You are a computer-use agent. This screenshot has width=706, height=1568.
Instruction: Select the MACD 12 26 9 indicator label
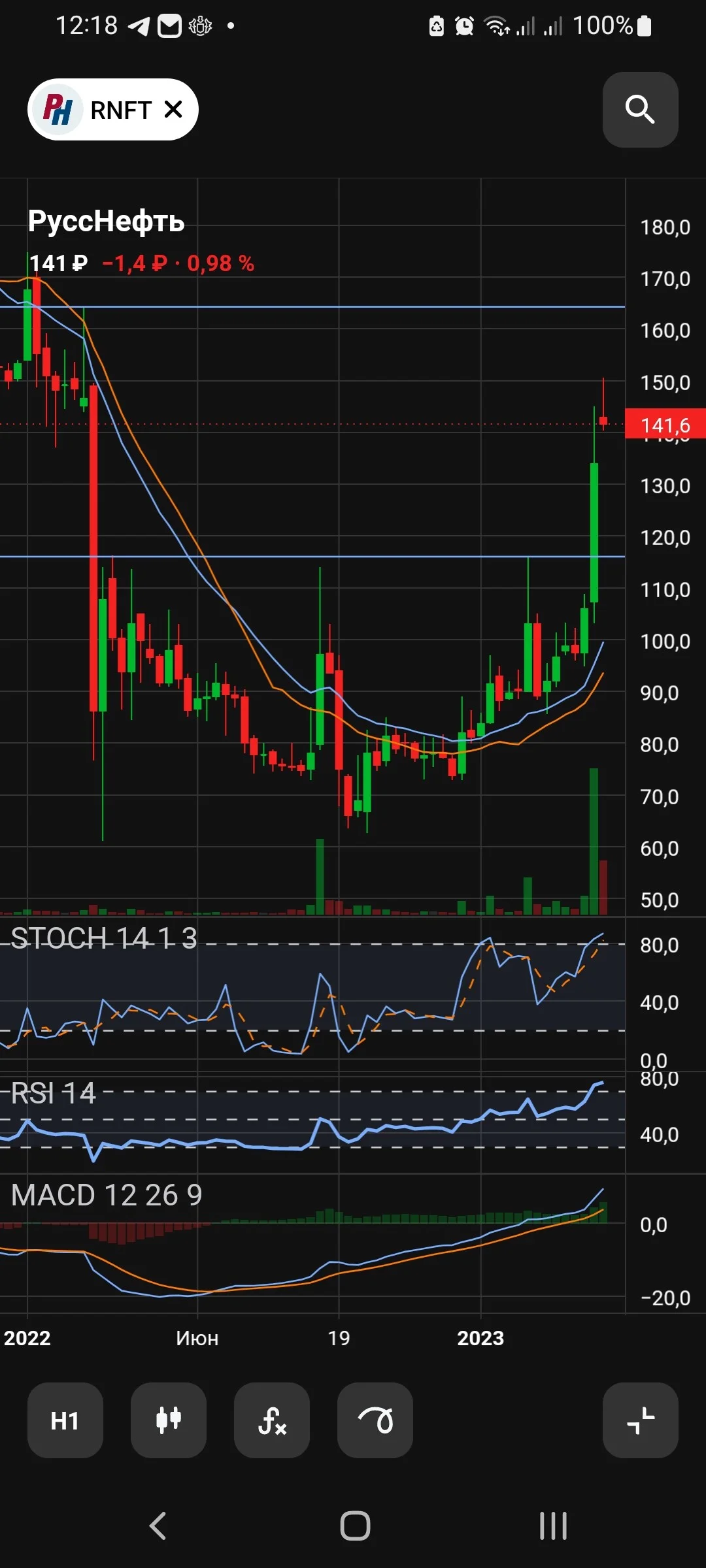tap(107, 1195)
